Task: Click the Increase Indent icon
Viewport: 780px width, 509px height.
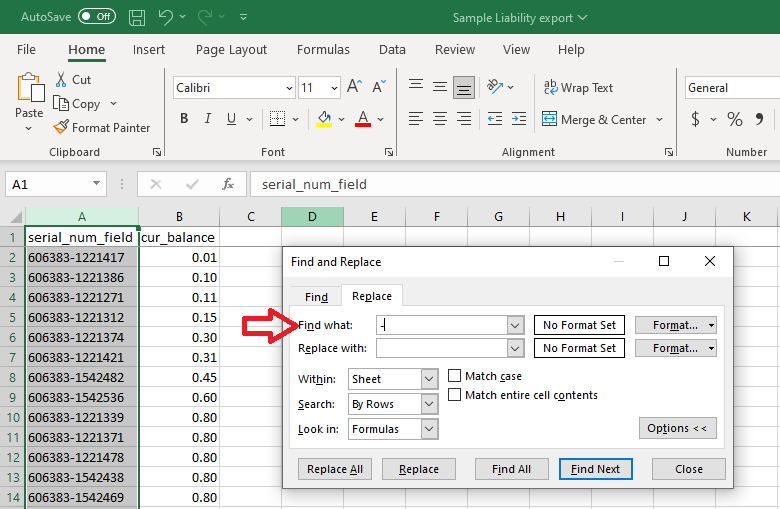Action: point(519,119)
